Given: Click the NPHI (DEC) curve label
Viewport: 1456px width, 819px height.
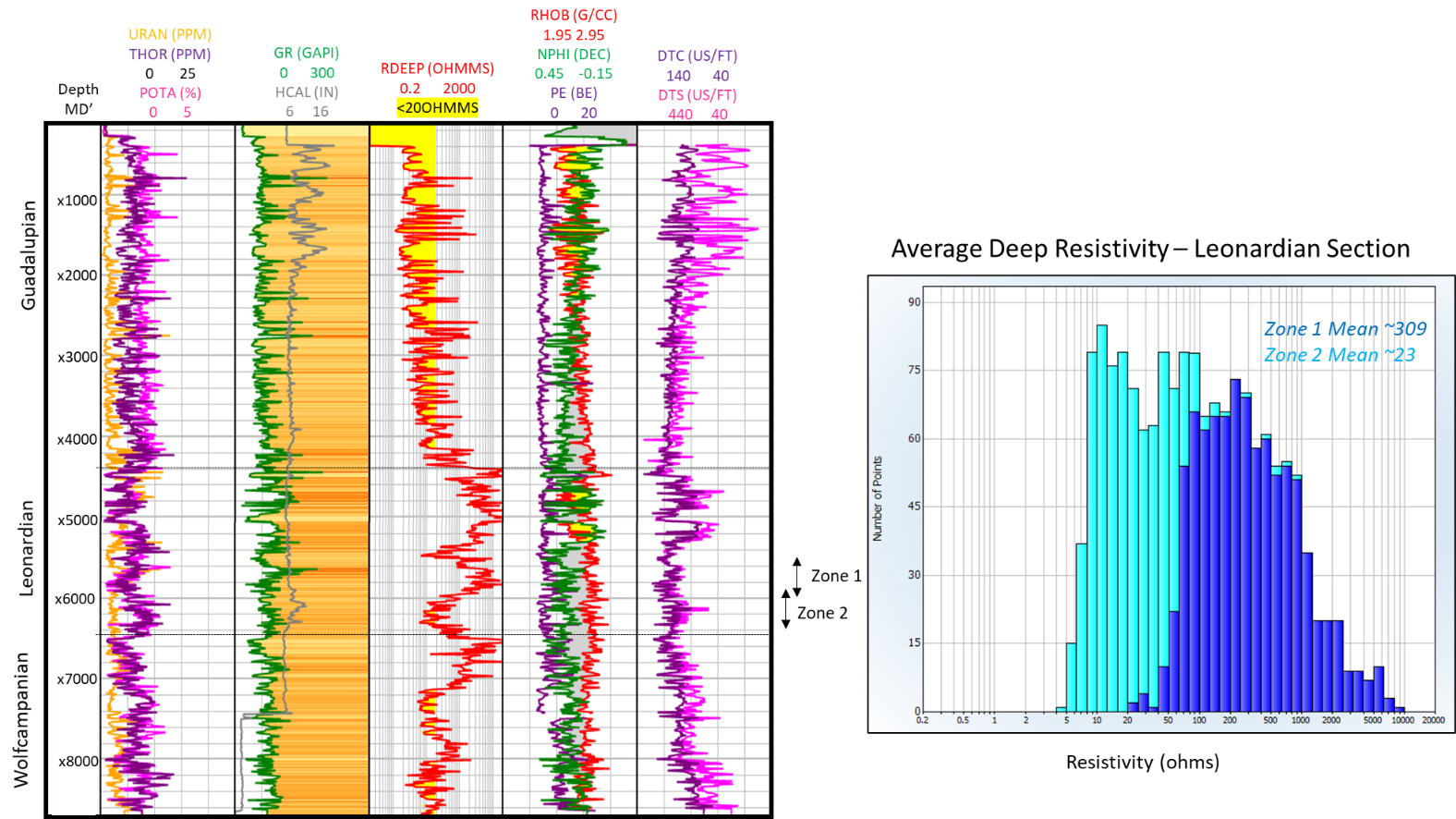Looking at the screenshot, I should click(574, 54).
